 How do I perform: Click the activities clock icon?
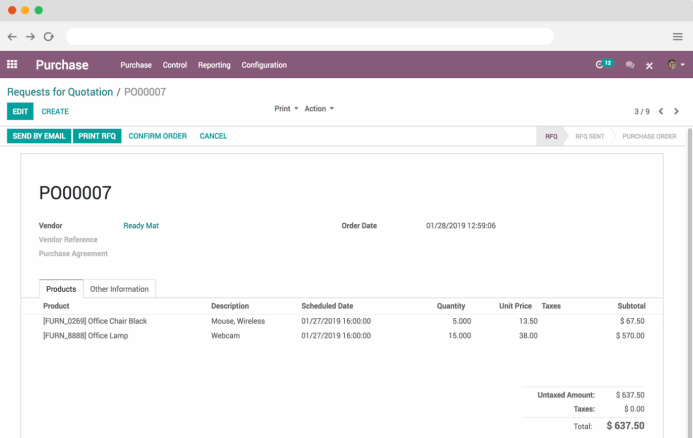600,65
